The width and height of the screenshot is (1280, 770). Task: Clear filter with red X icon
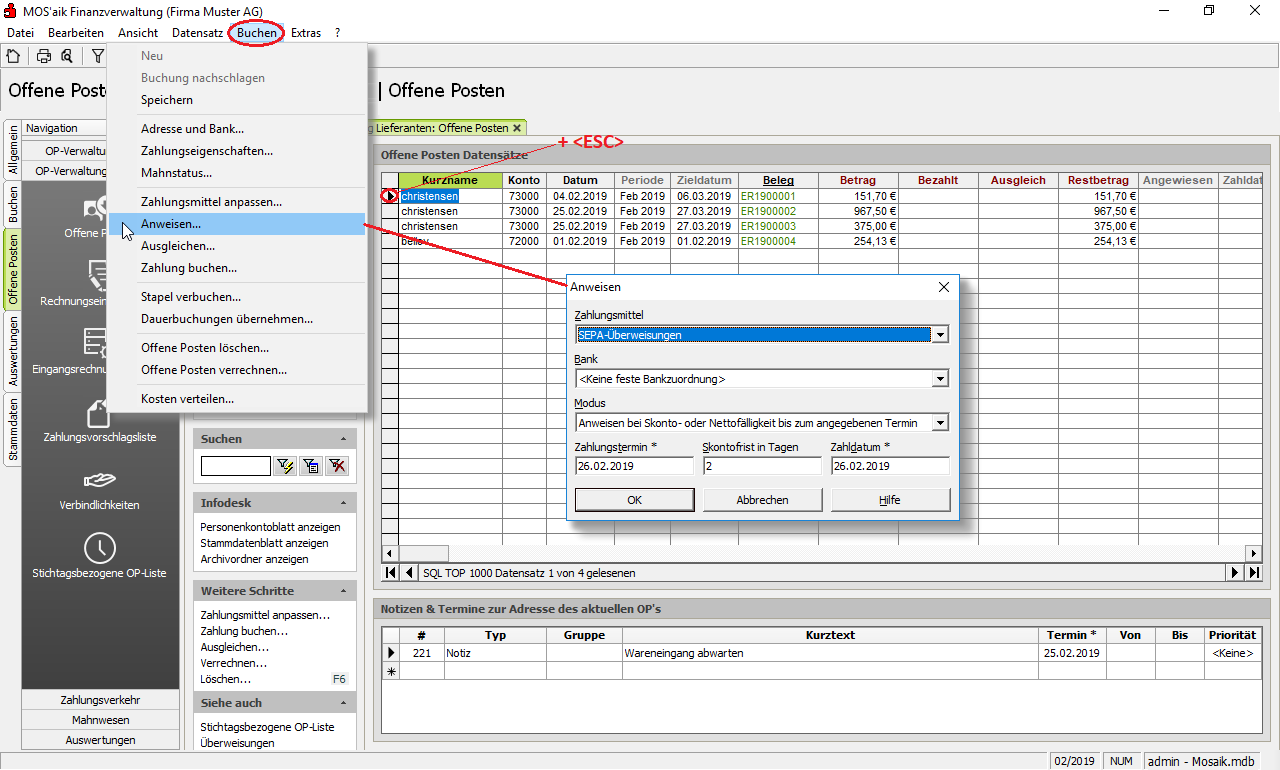point(337,466)
